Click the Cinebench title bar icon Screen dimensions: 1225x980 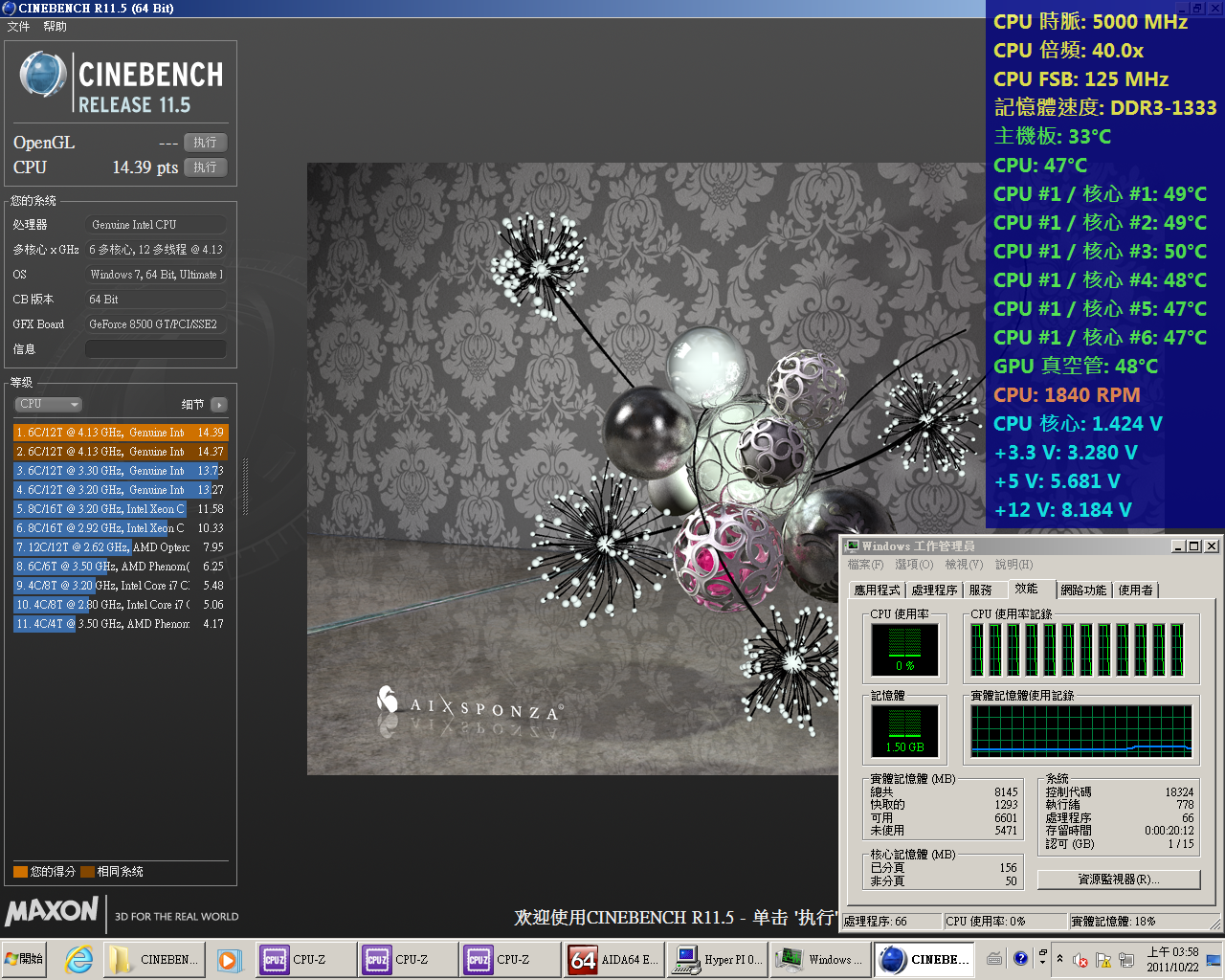[x=9, y=8]
